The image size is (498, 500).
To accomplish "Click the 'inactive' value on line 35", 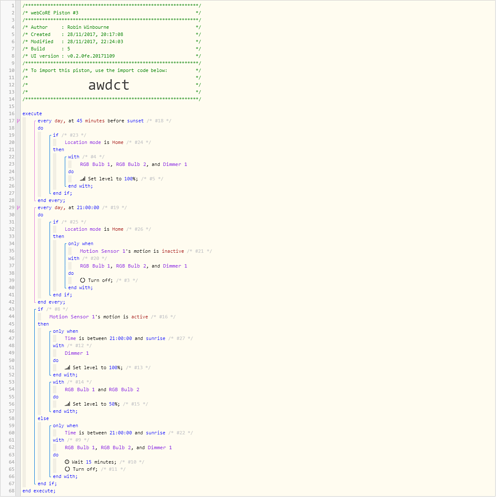I will click(x=173, y=252).
